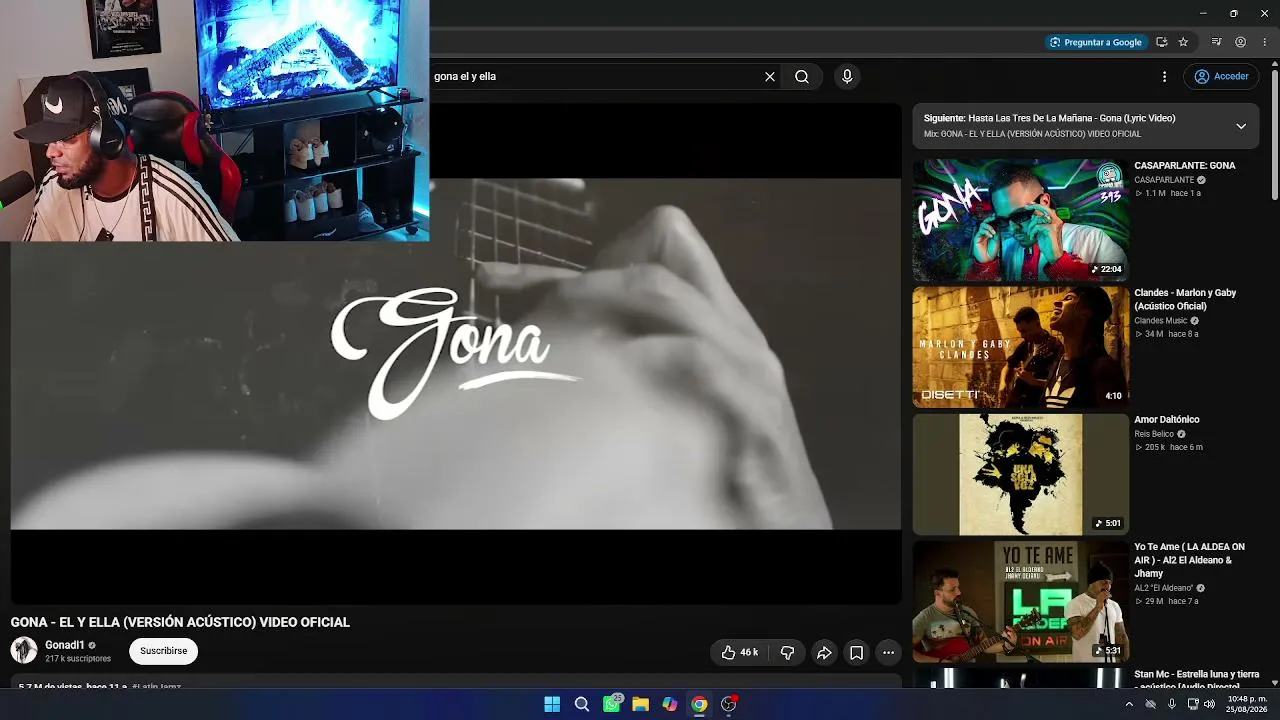
Task: Click the Siguiente: Hasta Las Tres De La Mañana text
Action: coord(1049,118)
